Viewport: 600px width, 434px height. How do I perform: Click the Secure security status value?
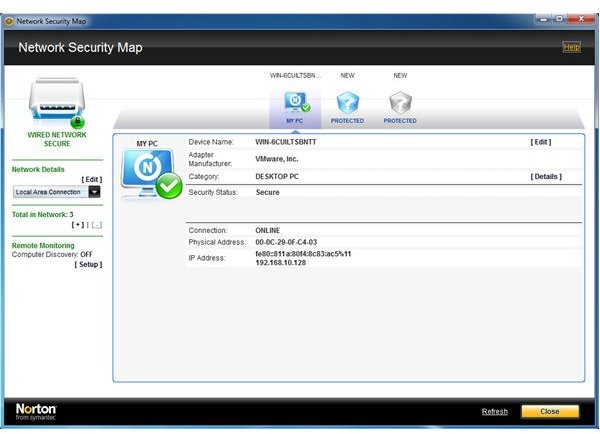click(x=267, y=192)
